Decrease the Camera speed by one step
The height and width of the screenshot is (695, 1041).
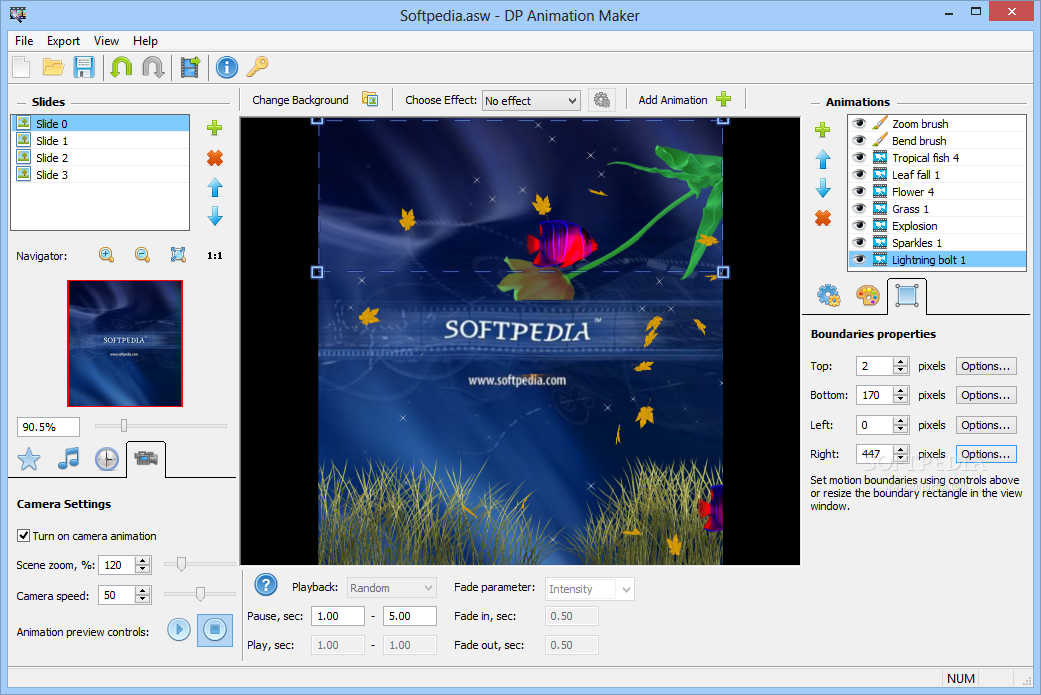click(142, 599)
